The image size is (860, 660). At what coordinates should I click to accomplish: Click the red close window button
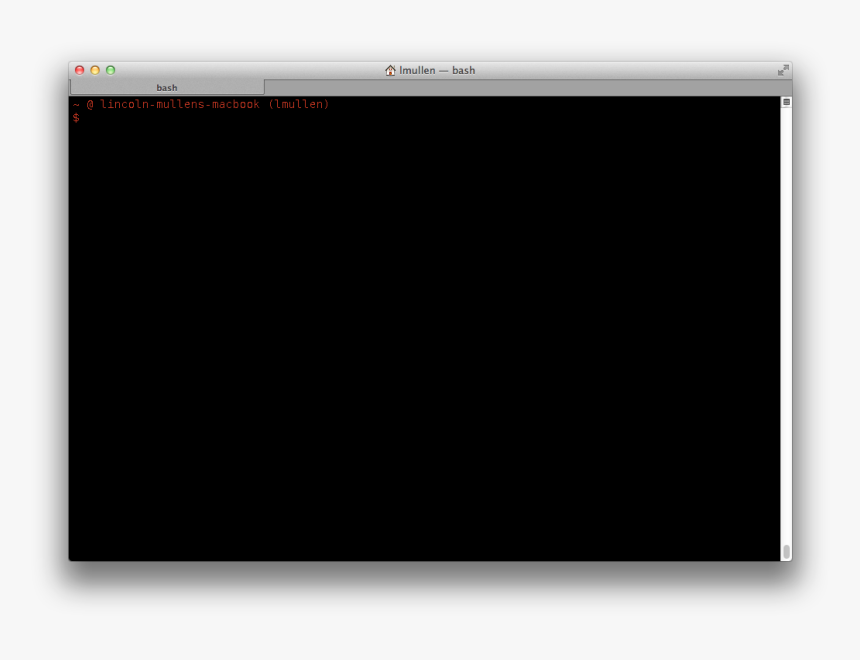tap(80, 70)
